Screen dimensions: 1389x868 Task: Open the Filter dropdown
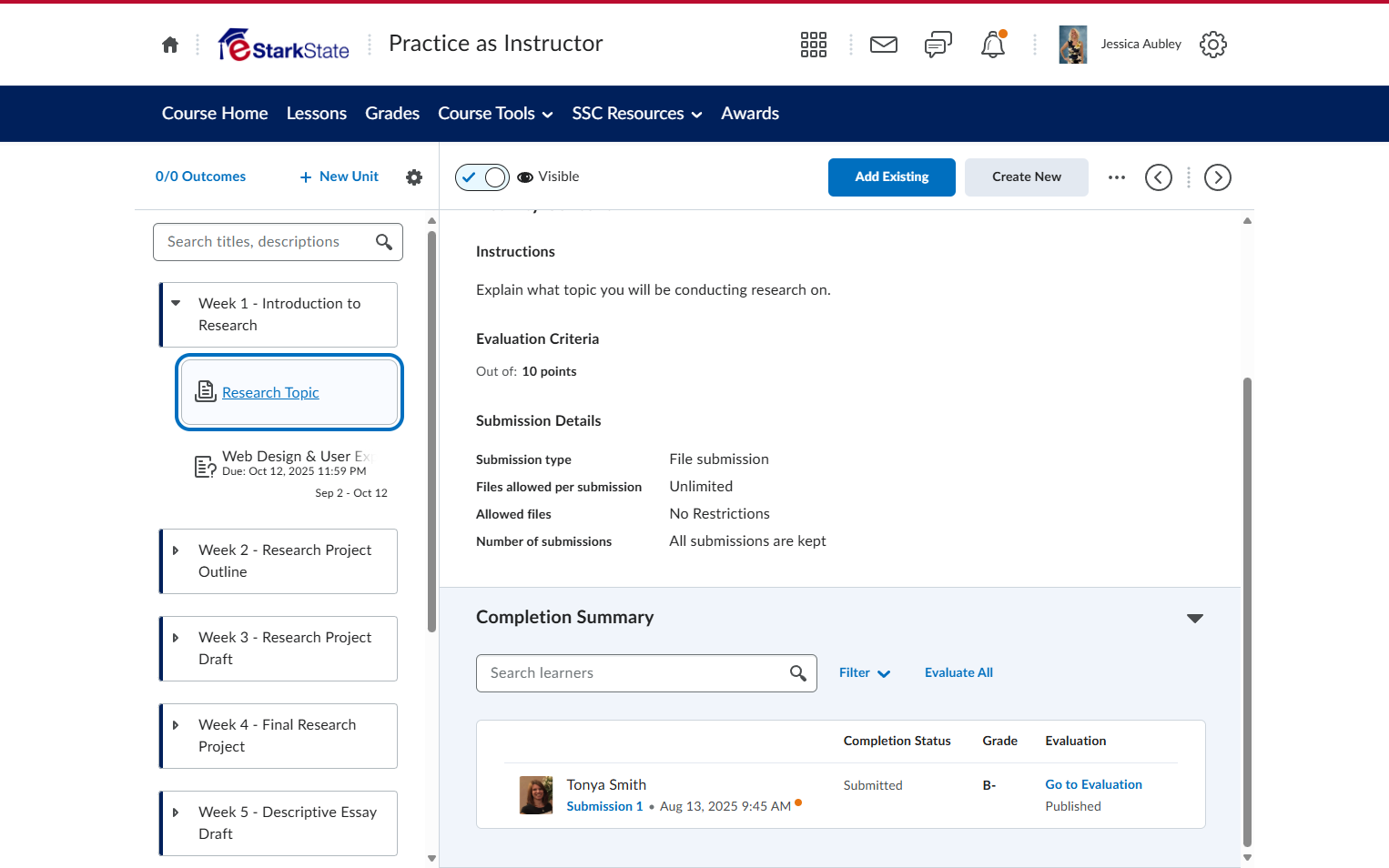tap(865, 673)
